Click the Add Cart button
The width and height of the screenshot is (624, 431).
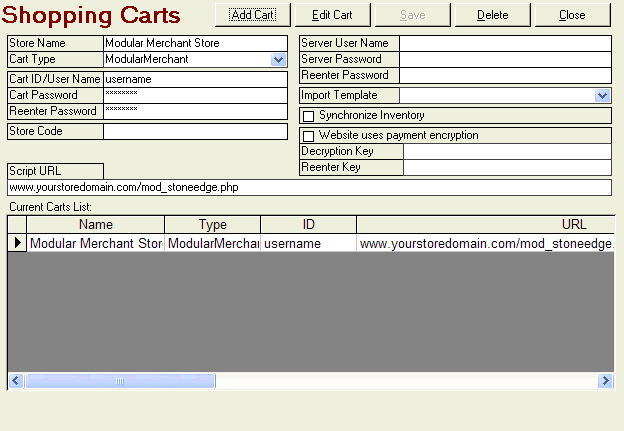tap(253, 15)
